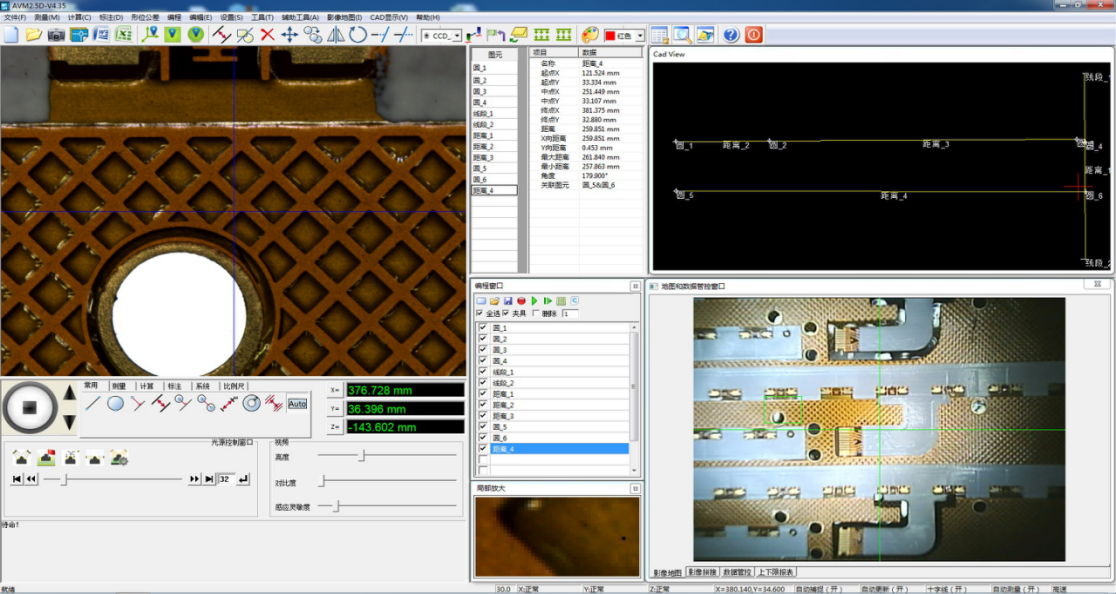Image resolution: width=1116 pixels, height=594 pixels.
Task: Click the red record button in program window
Action: 522,301
